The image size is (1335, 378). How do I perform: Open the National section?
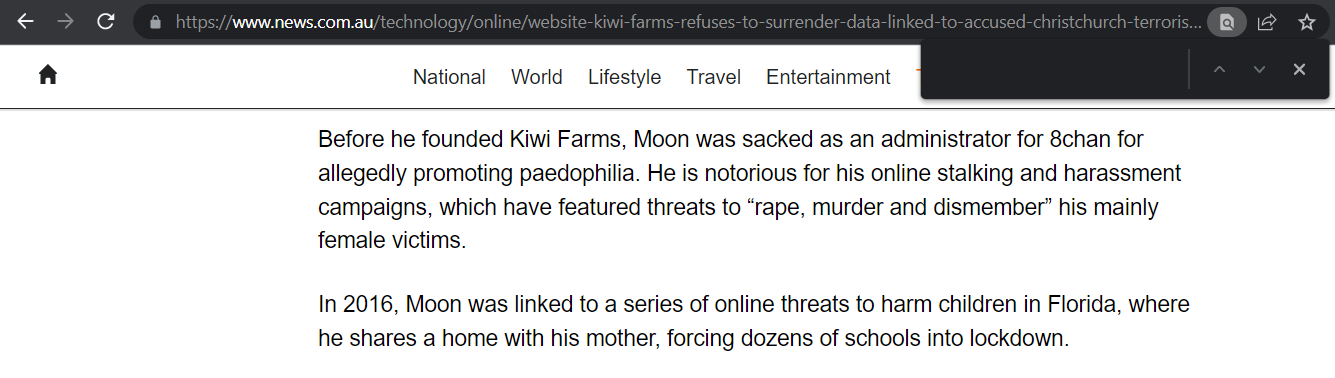point(449,77)
